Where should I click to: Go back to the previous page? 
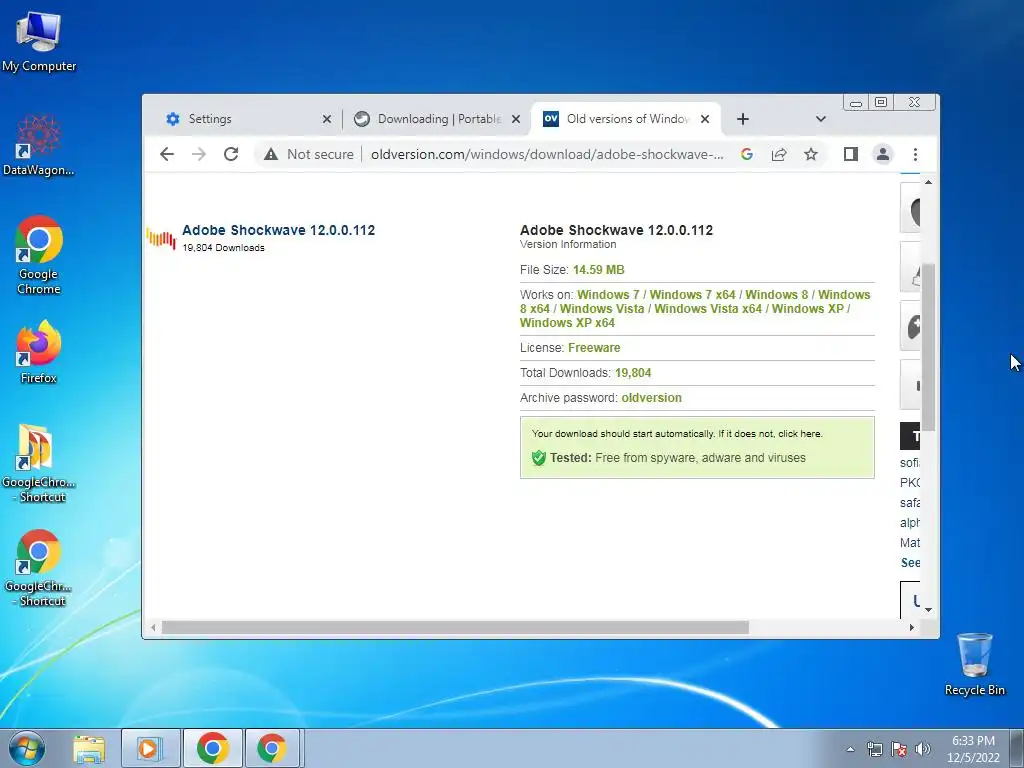point(167,154)
